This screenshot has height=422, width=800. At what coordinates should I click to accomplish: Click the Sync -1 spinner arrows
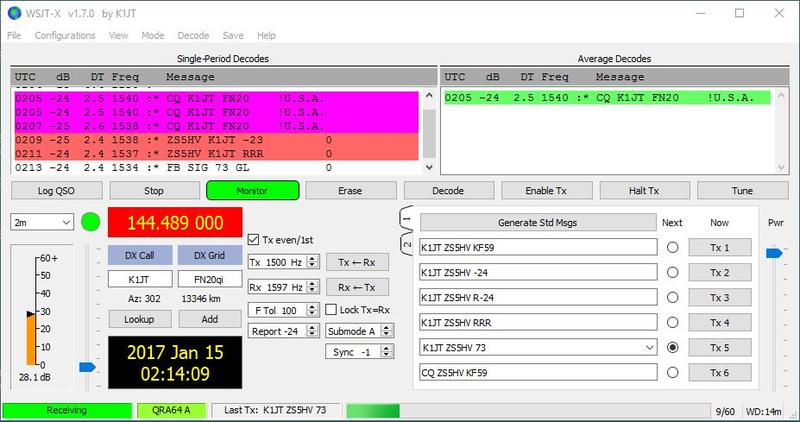387,352
